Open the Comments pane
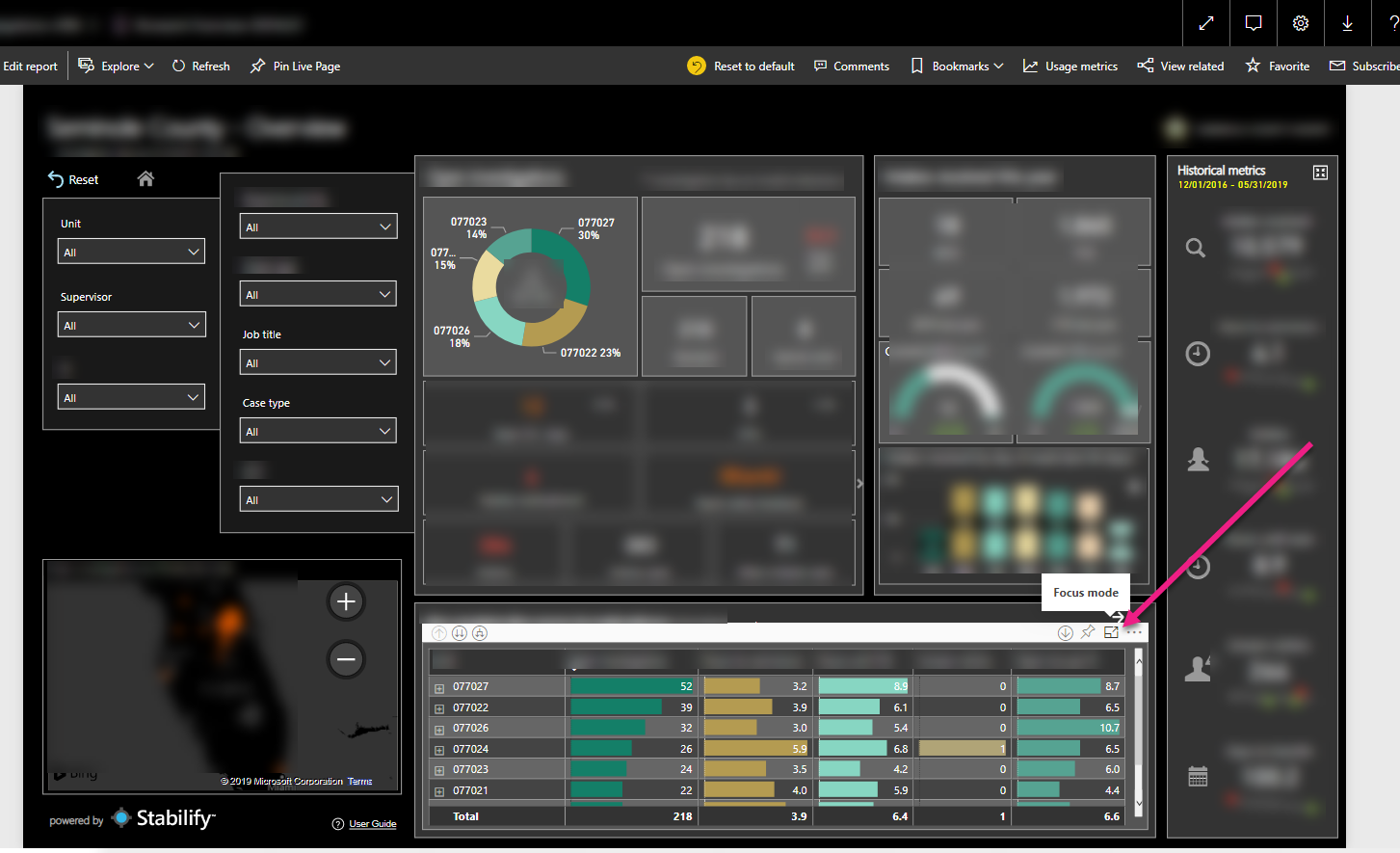The height and width of the screenshot is (853, 1400). [852, 67]
